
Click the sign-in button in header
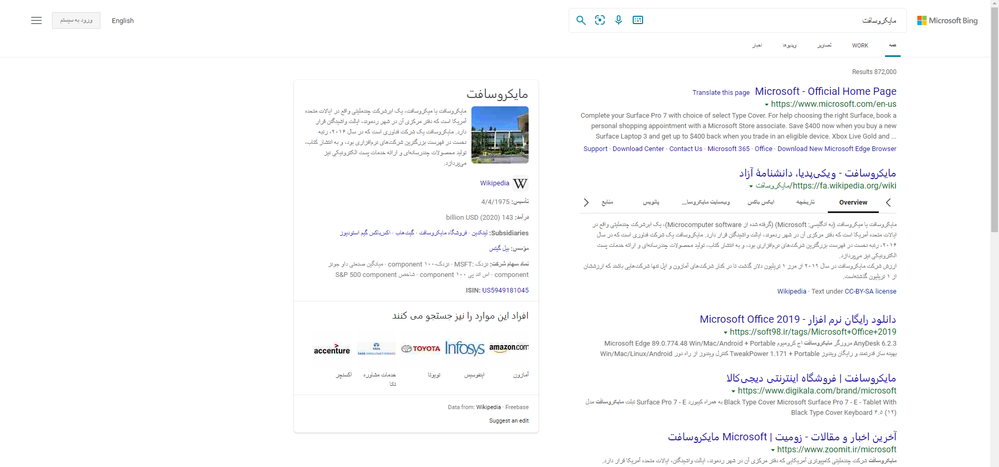tap(76, 20)
